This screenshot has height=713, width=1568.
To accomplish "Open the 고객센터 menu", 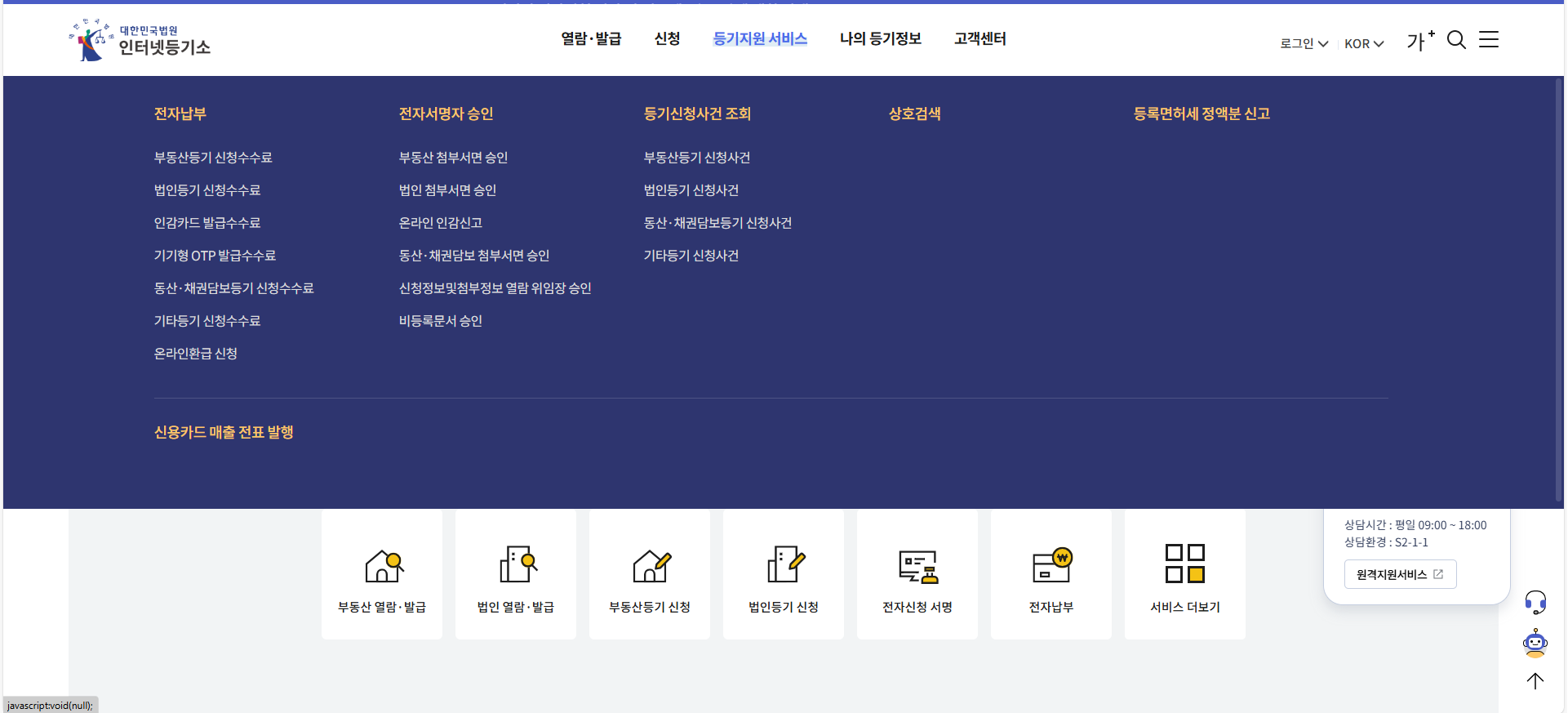I will click(980, 38).
